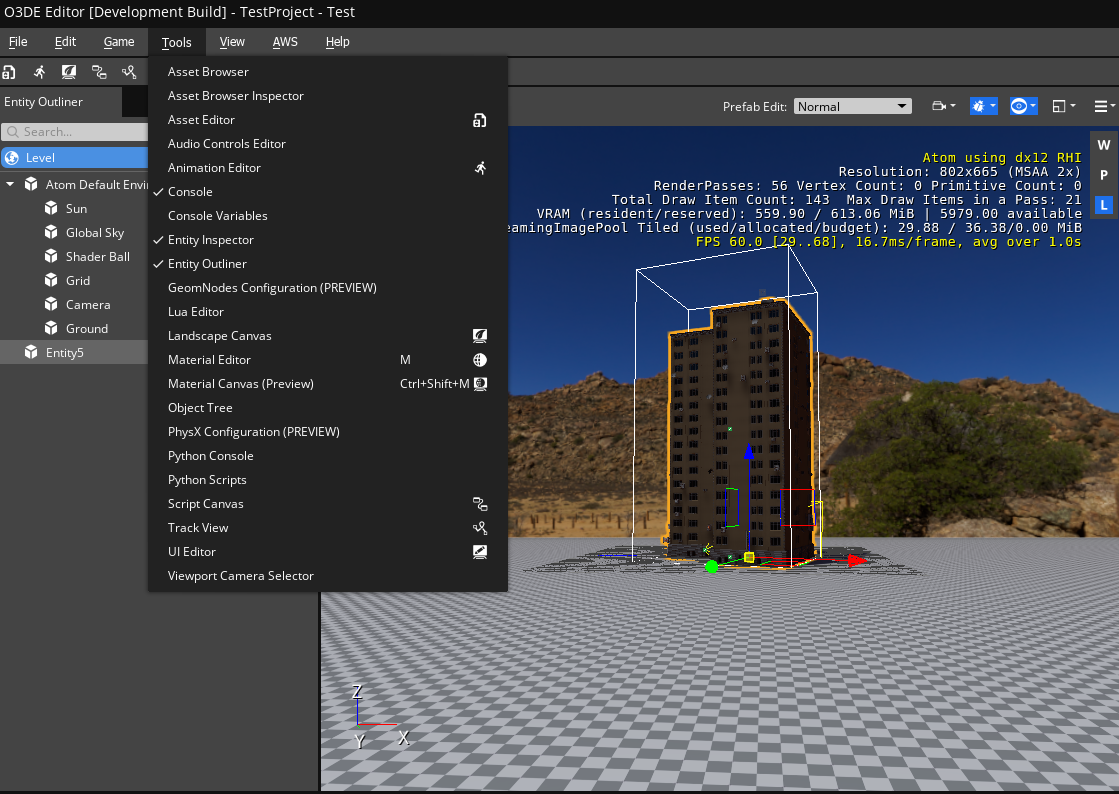Viewport: 1119px width, 794px height.
Task: Open the Help menu
Action: 338,42
